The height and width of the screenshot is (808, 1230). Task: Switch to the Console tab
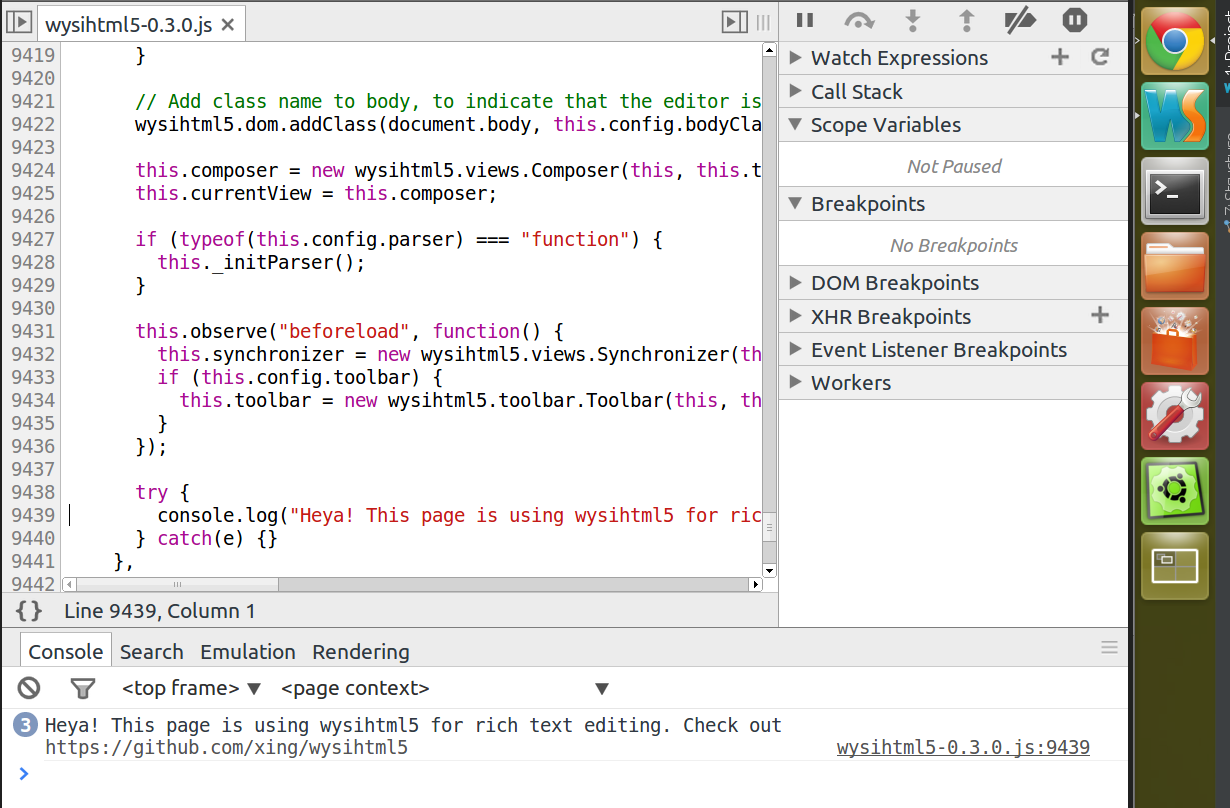tap(66, 652)
